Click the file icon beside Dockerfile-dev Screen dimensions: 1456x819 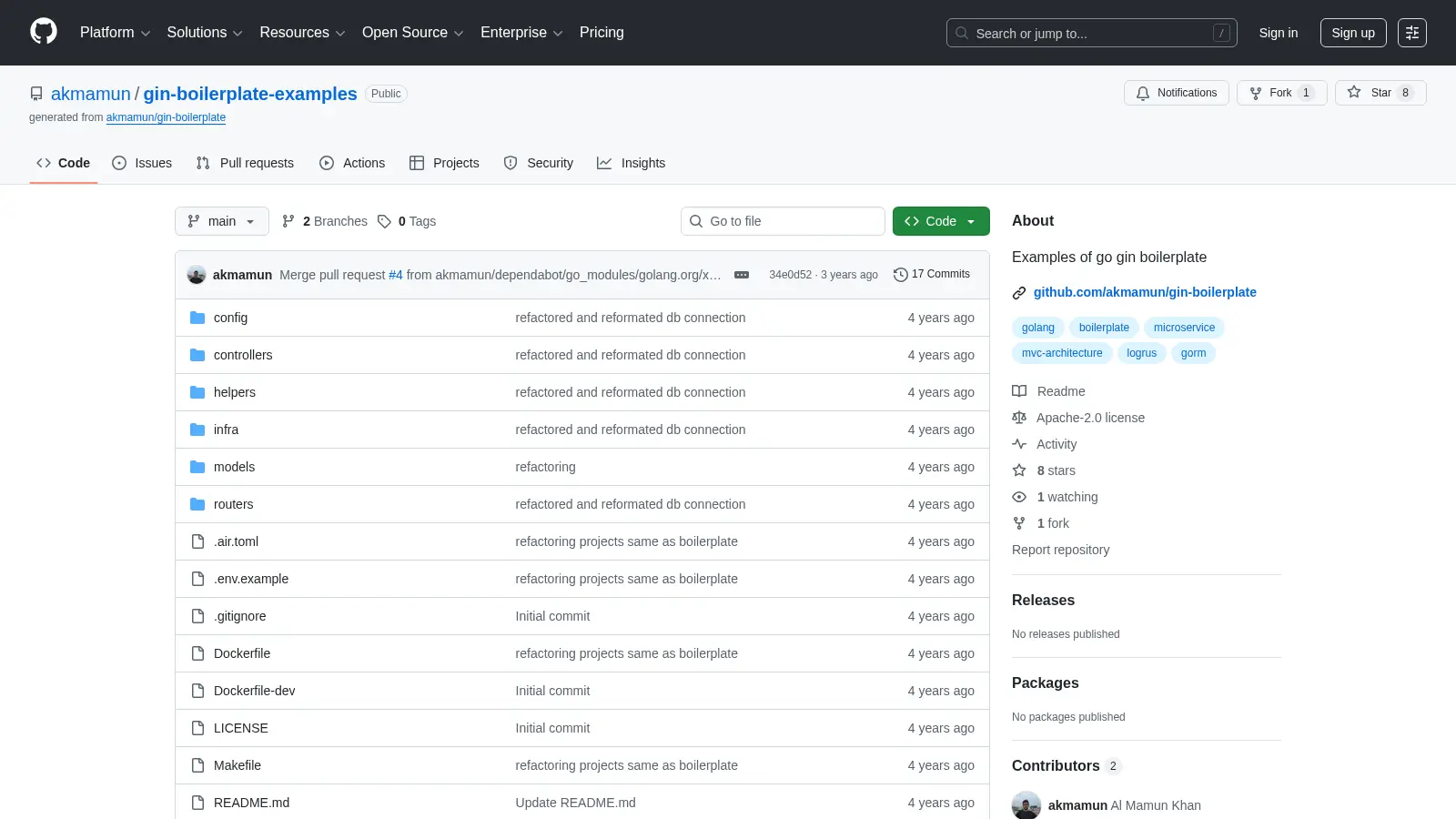[x=197, y=691]
